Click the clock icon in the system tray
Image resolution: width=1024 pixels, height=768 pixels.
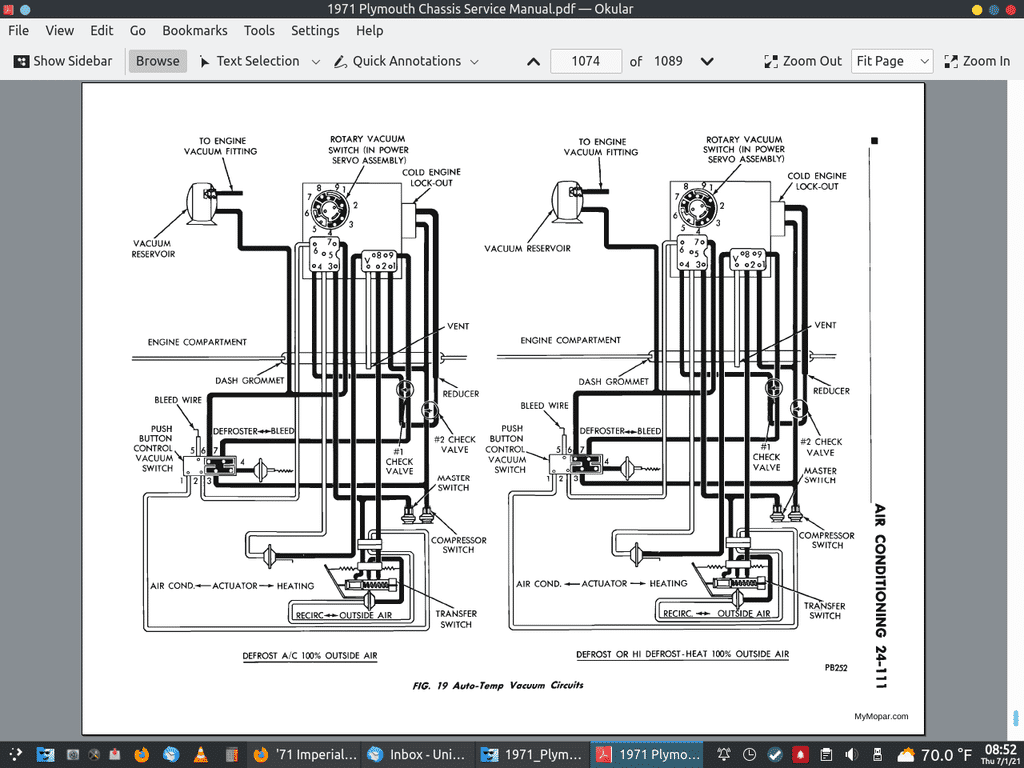(748, 754)
